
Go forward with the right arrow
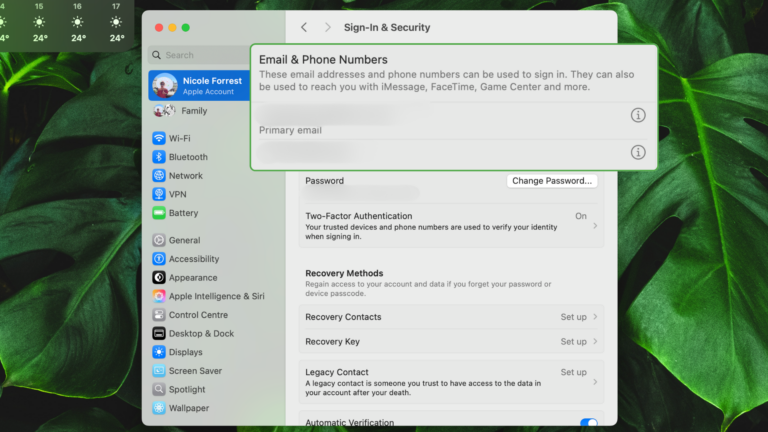(328, 27)
